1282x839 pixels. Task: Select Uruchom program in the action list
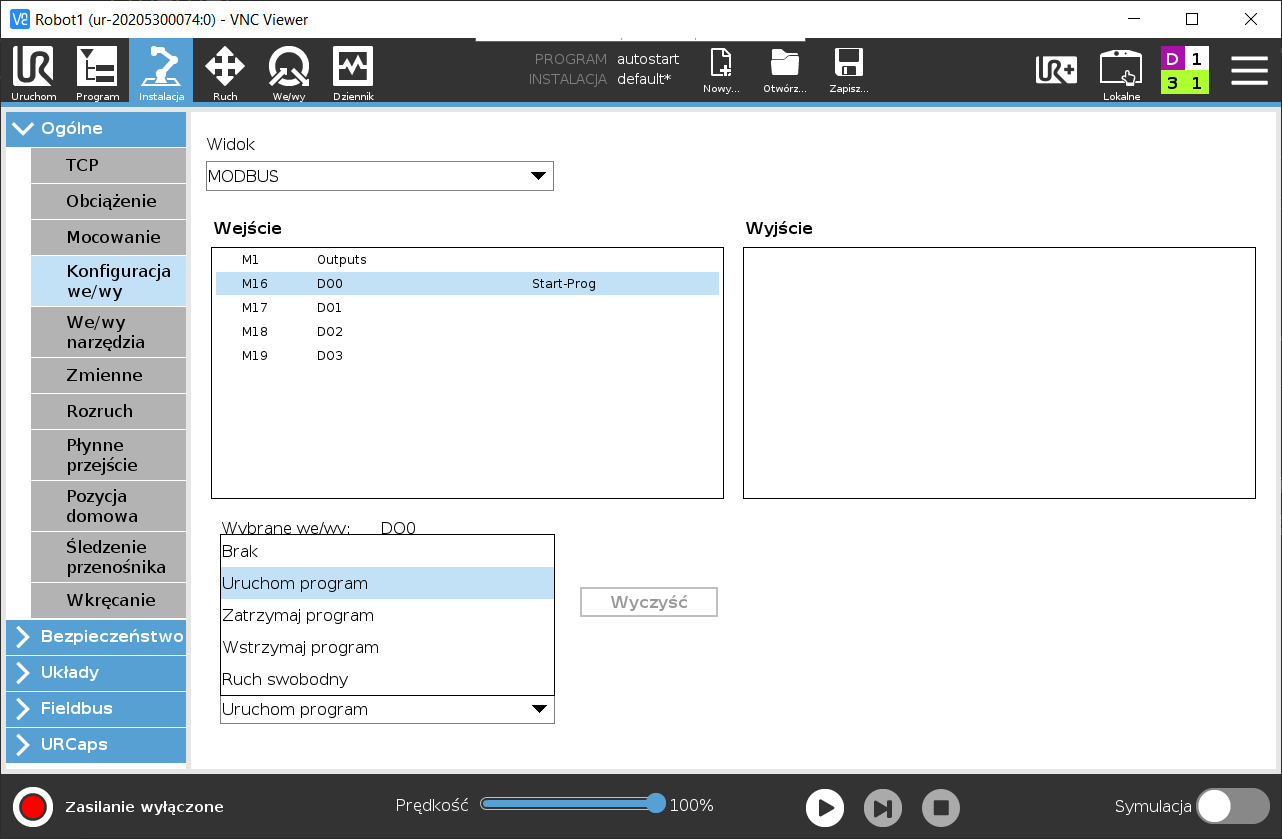pyautogui.click(x=387, y=583)
